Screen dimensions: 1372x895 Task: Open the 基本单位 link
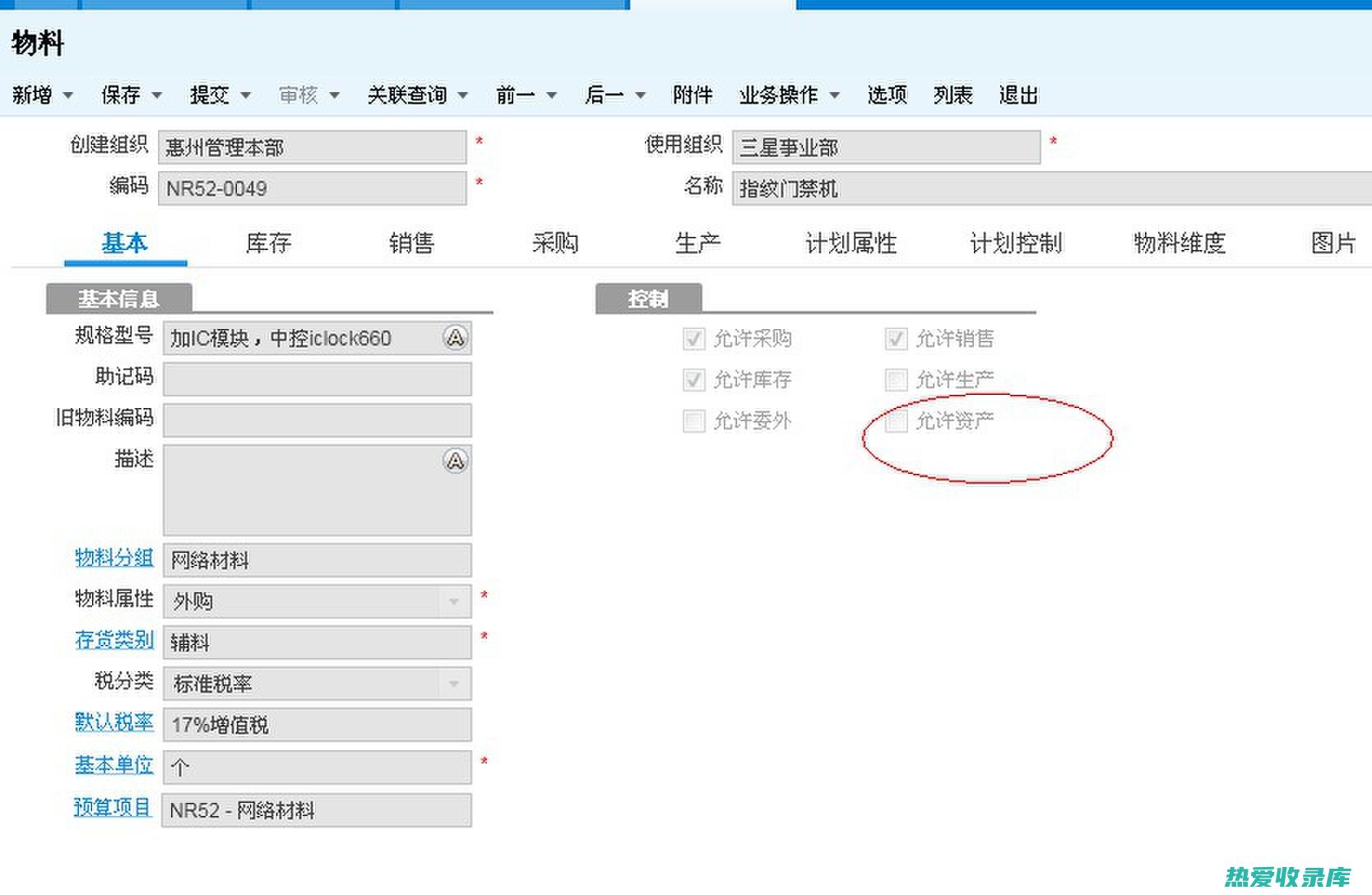114,765
